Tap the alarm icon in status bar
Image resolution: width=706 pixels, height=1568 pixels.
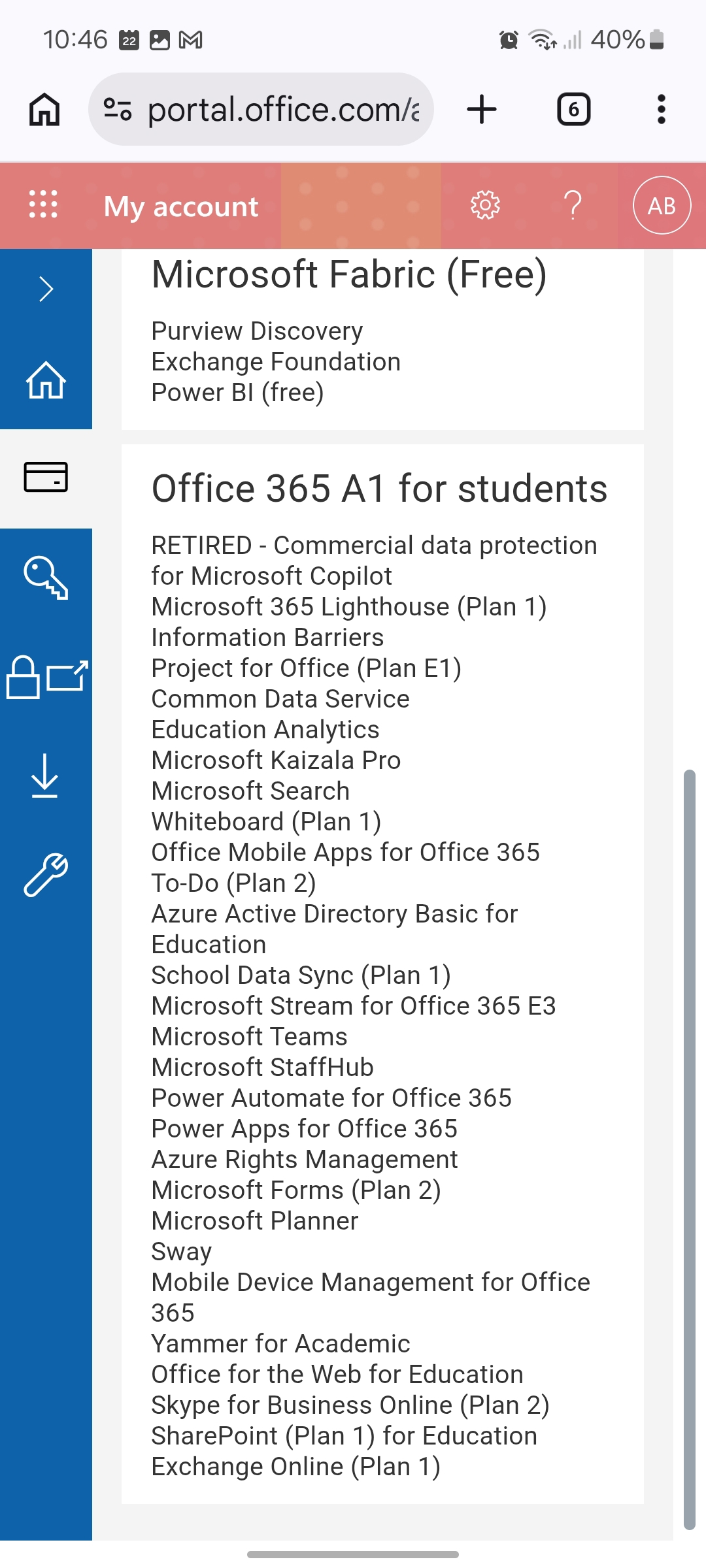tap(509, 40)
